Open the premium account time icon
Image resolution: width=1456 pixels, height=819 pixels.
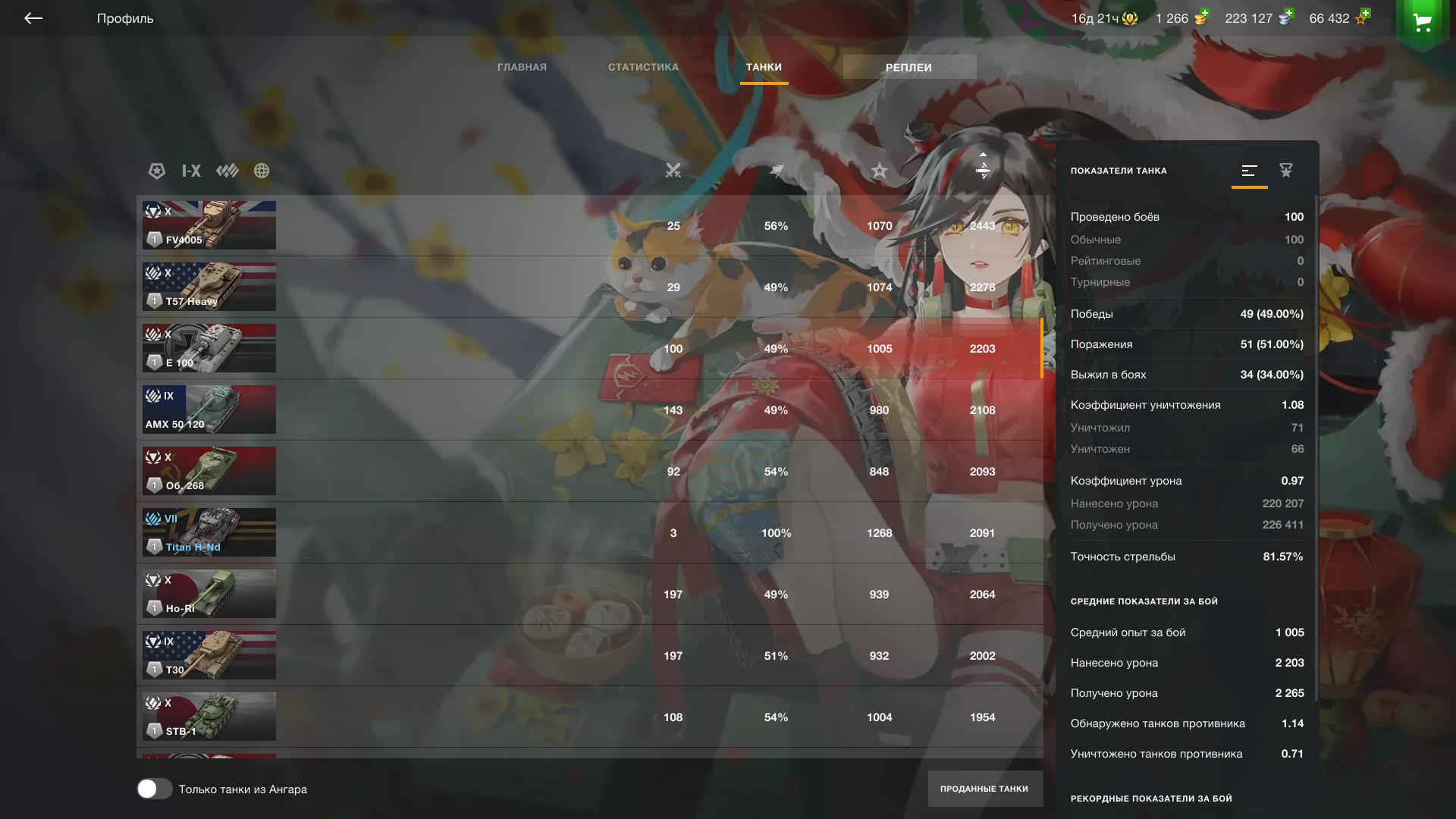(x=1130, y=18)
